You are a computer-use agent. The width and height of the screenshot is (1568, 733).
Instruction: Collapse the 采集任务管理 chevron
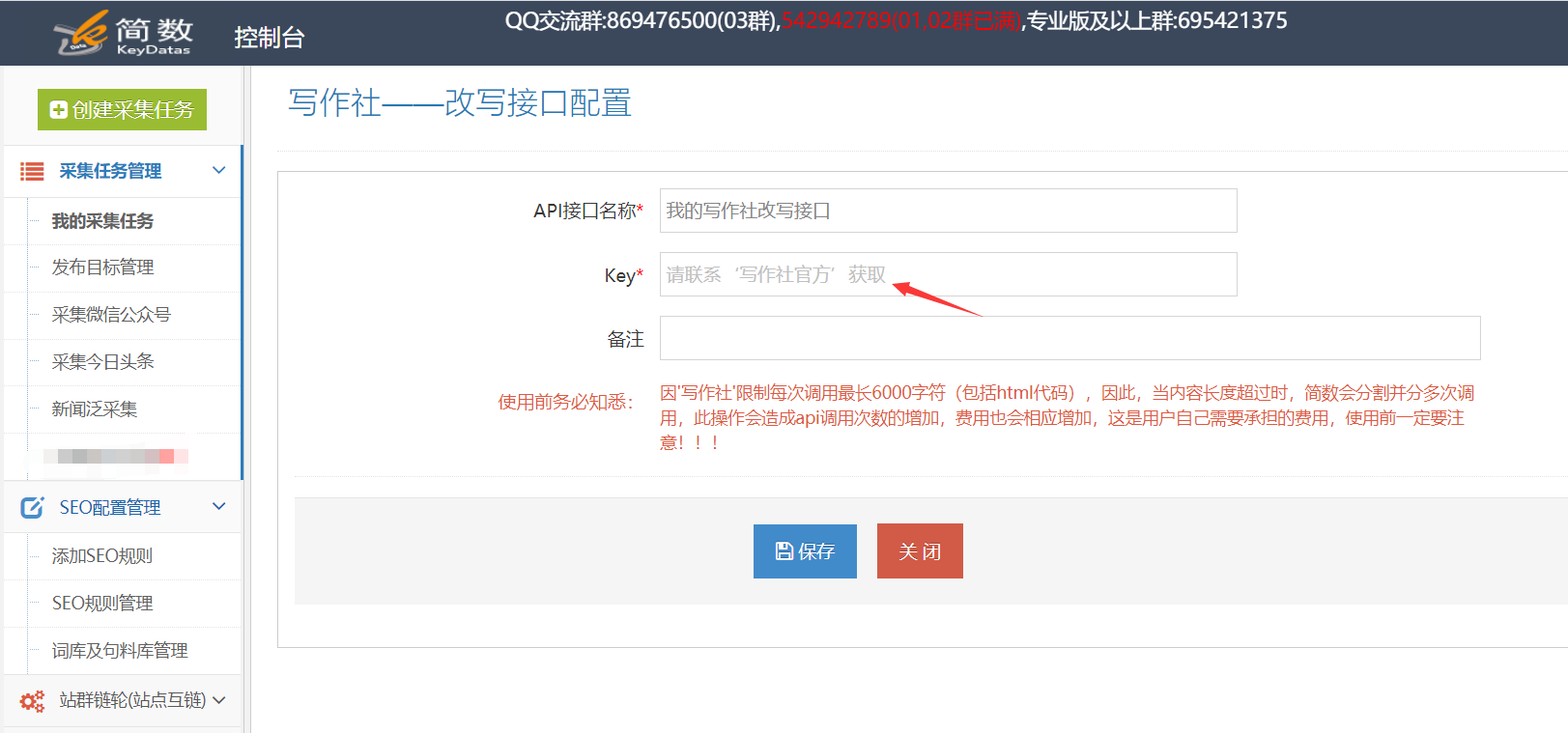[x=219, y=170]
